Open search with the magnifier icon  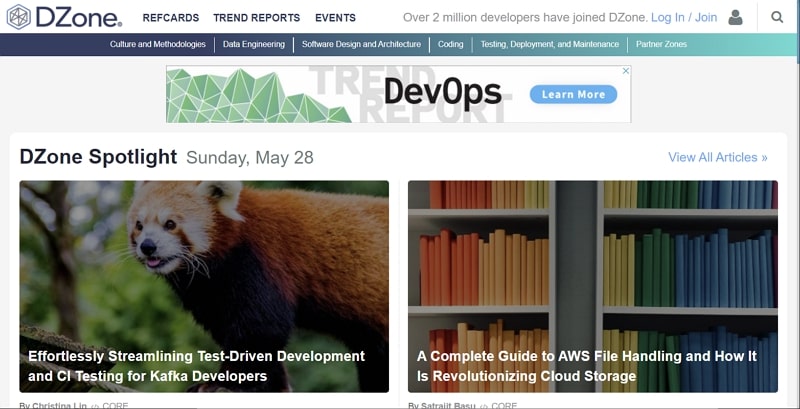pos(777,17)
